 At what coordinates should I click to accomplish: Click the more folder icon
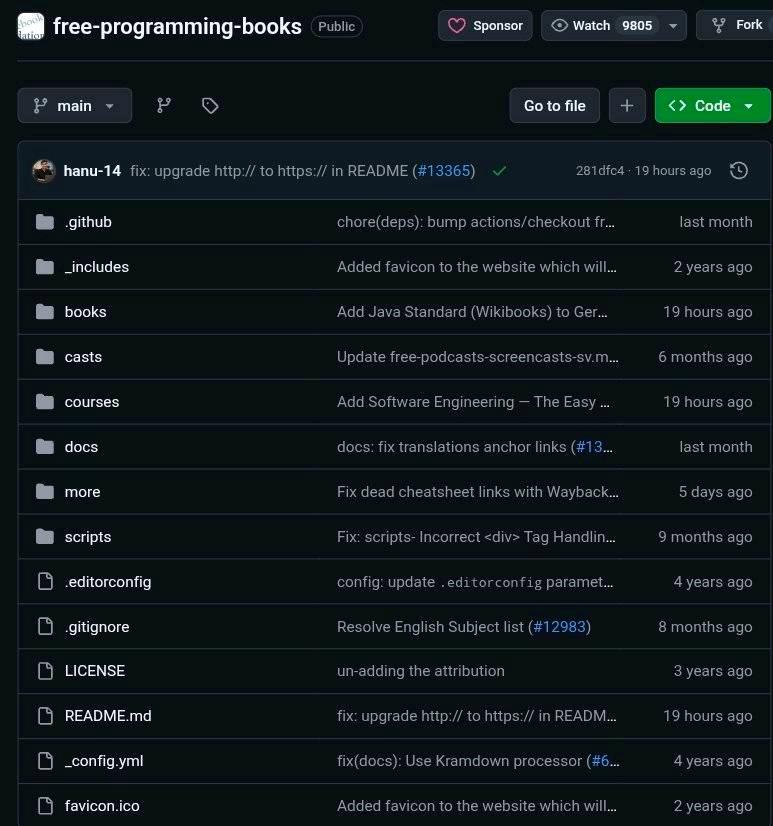coord(45,492)
